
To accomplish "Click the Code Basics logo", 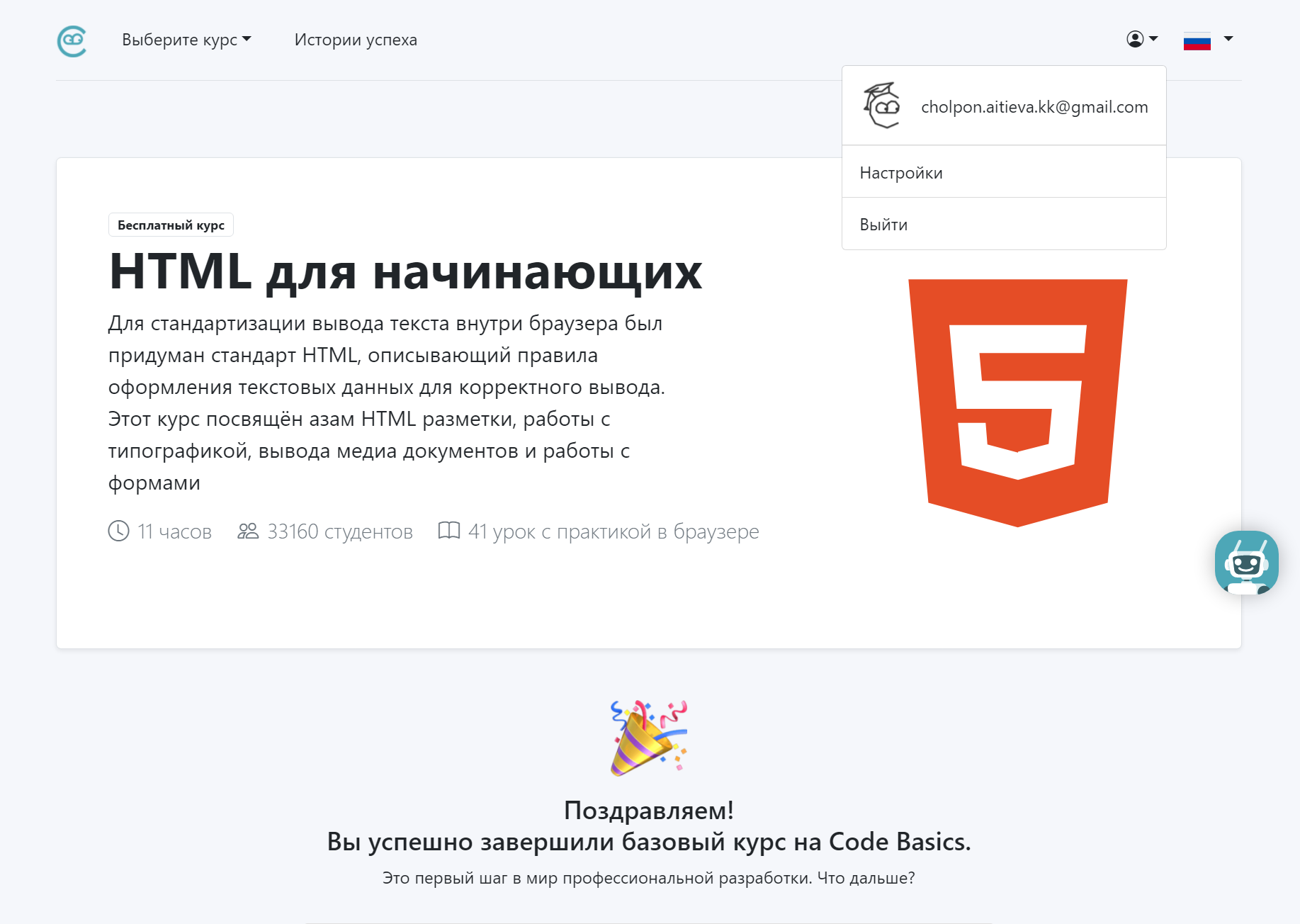I will [x=72, y=41].
